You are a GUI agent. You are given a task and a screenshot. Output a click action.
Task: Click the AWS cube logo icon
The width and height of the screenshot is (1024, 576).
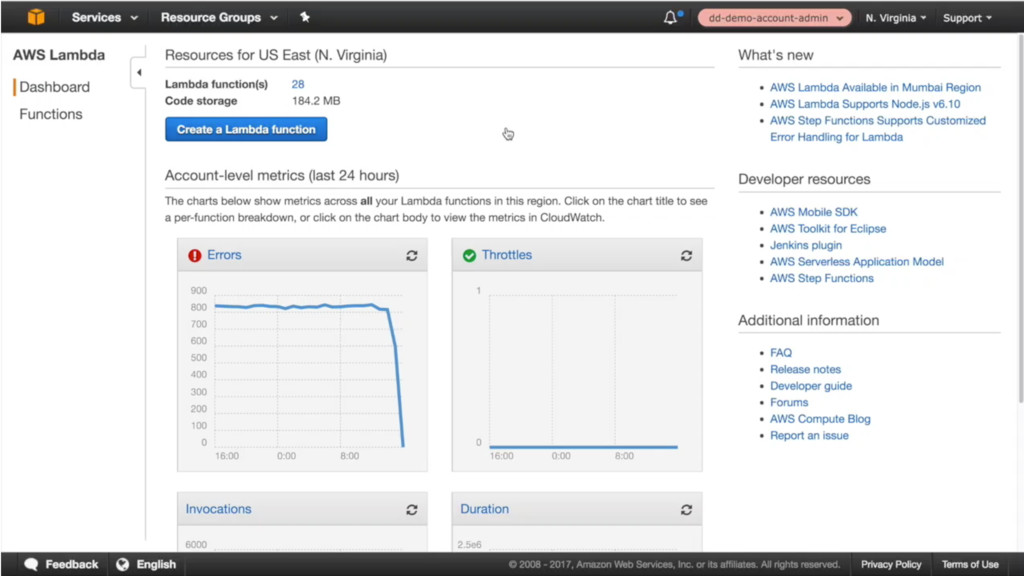pos(36,17)
